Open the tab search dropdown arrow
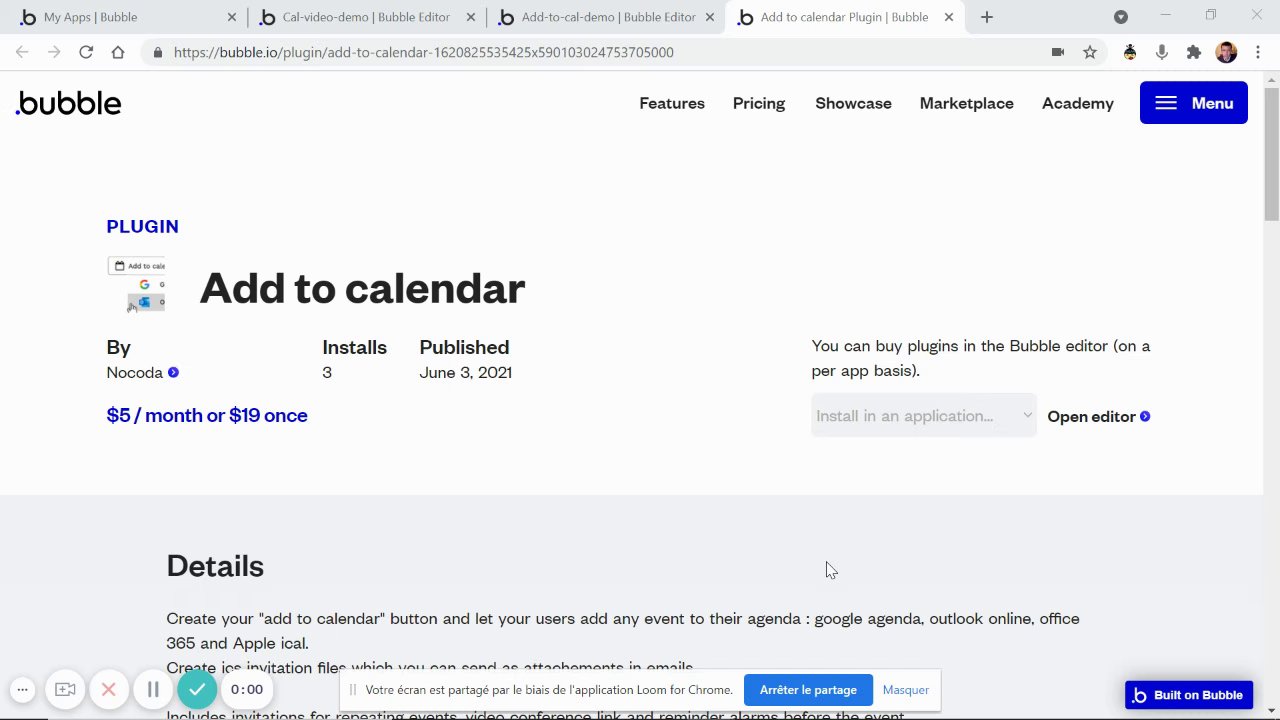The height and width of the screenshot is (720, 1280). 1121,17
